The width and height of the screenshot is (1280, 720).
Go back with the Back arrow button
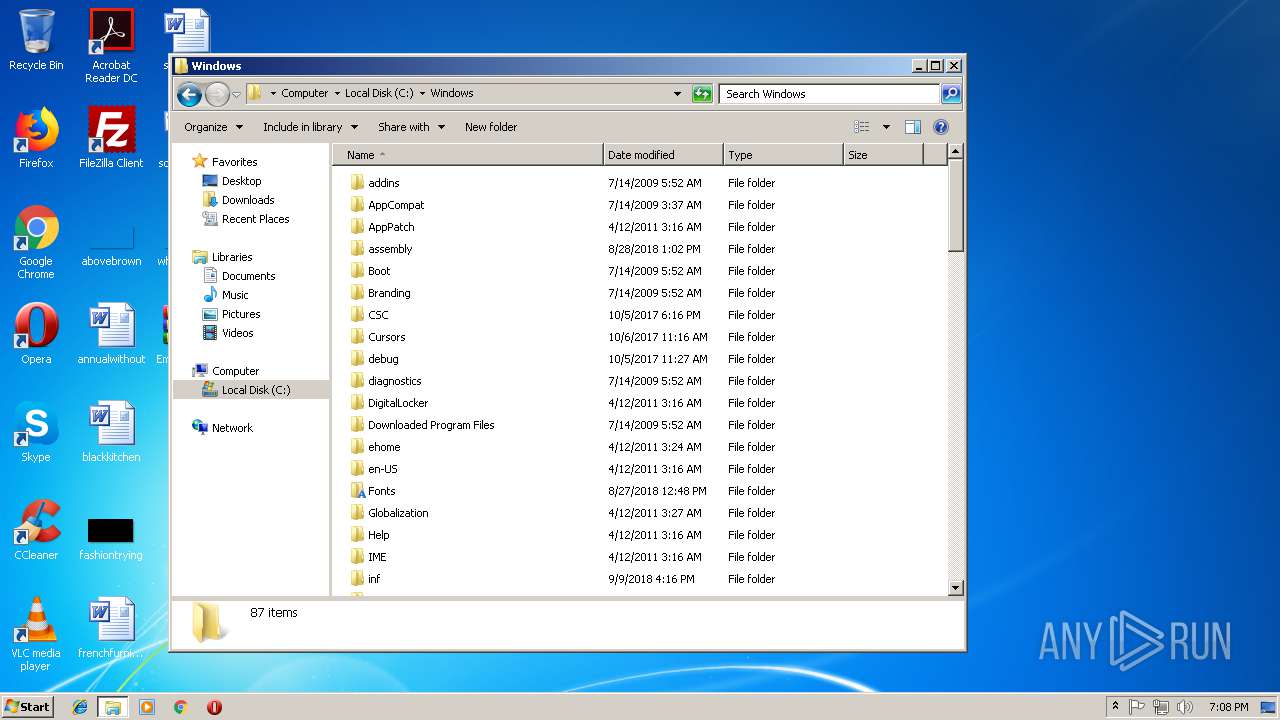tap(189, 94)
